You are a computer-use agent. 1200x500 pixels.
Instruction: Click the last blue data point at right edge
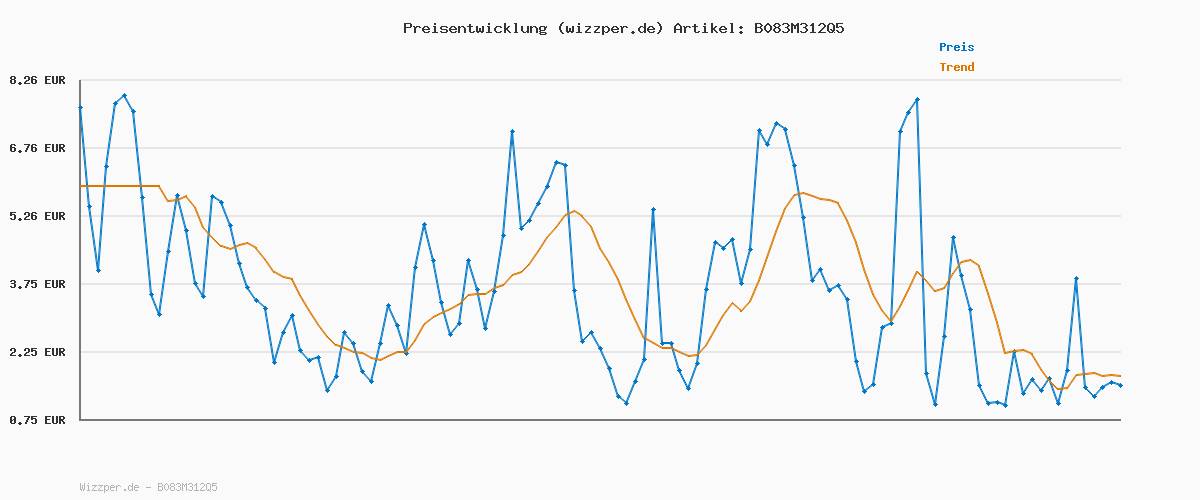tap(1120, 385)
